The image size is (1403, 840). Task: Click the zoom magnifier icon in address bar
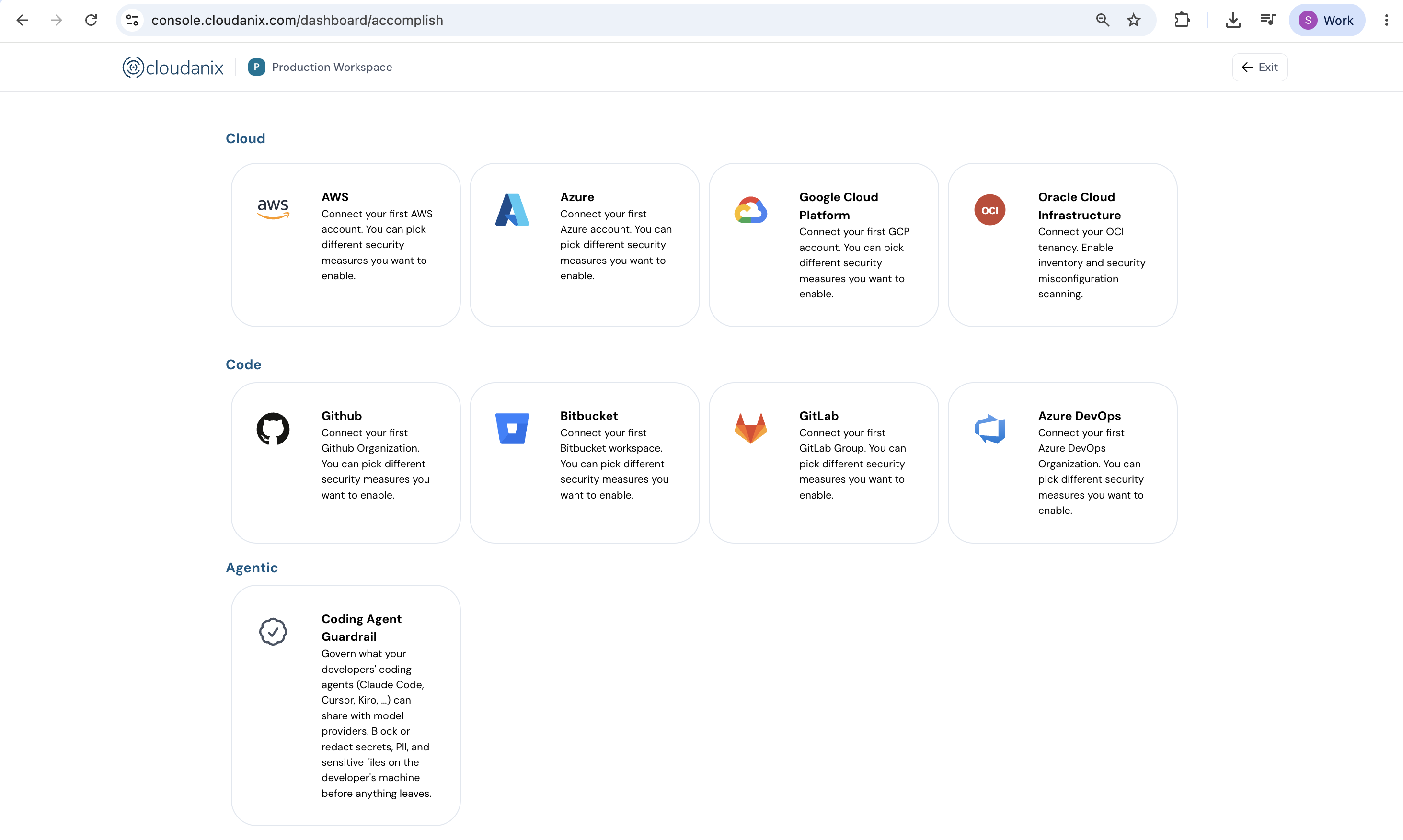(1103, 21)
